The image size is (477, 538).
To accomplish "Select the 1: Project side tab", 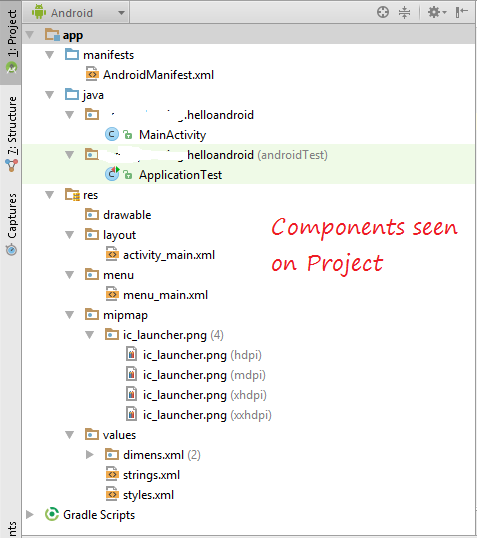I will point(11,42).
